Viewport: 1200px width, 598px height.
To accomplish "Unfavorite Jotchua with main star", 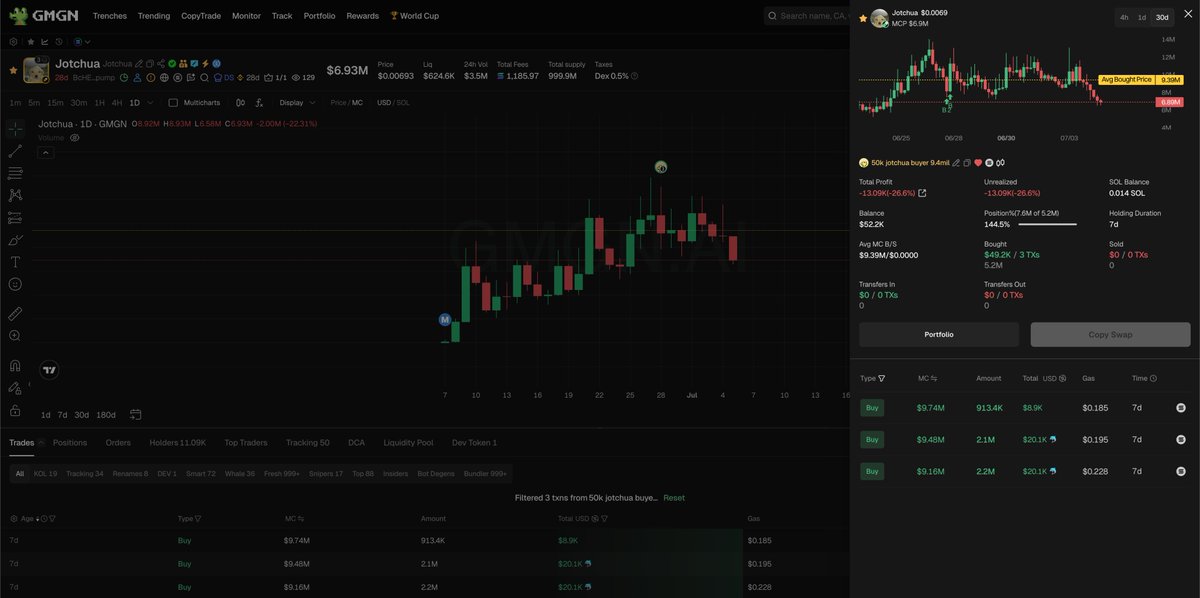I will [x=13, y=70].
